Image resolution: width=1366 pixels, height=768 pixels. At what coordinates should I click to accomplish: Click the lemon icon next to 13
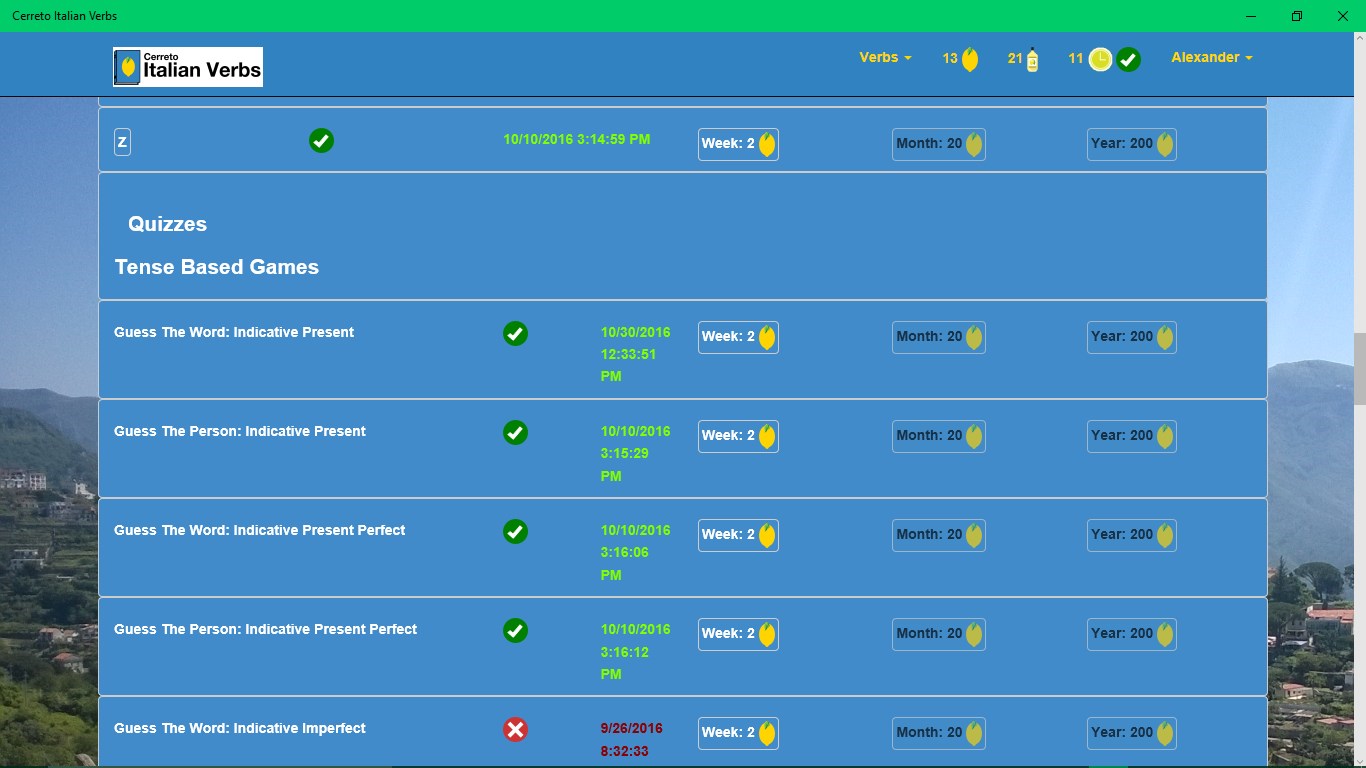click(970, 60)
